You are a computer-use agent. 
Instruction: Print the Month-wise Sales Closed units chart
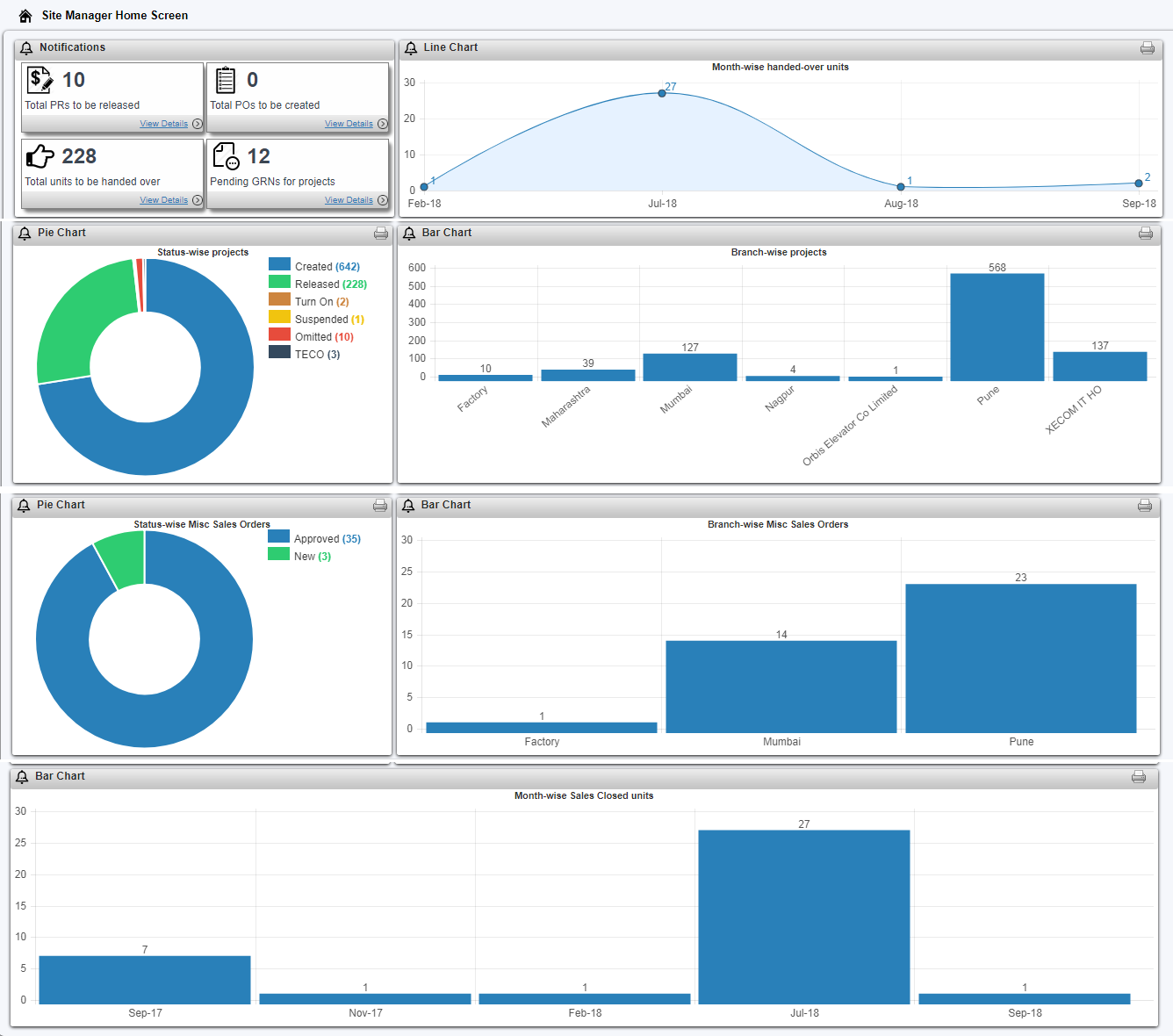click(x=1138, y=777)
